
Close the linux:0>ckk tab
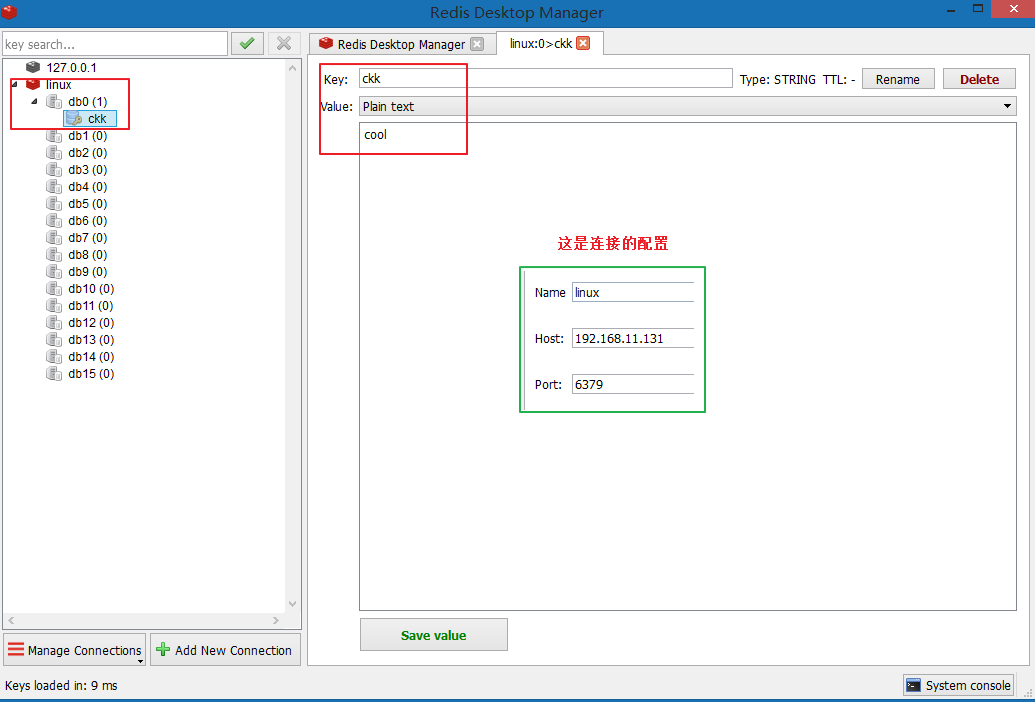[x=583, y=44]
